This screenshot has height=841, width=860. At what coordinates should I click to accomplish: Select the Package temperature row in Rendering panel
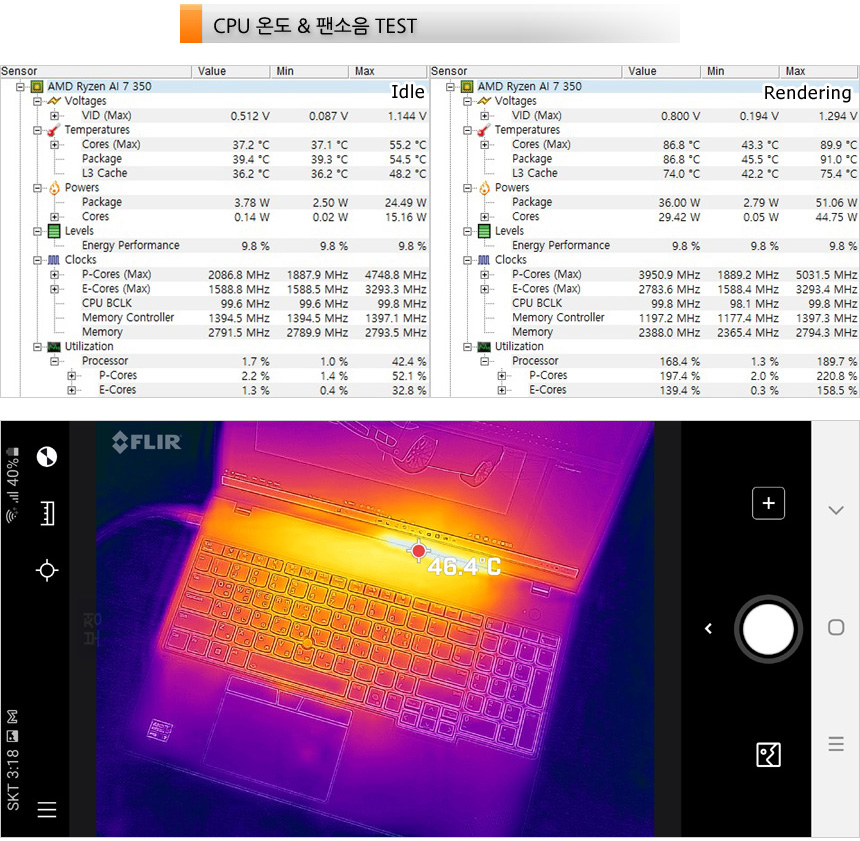[532, 159]
